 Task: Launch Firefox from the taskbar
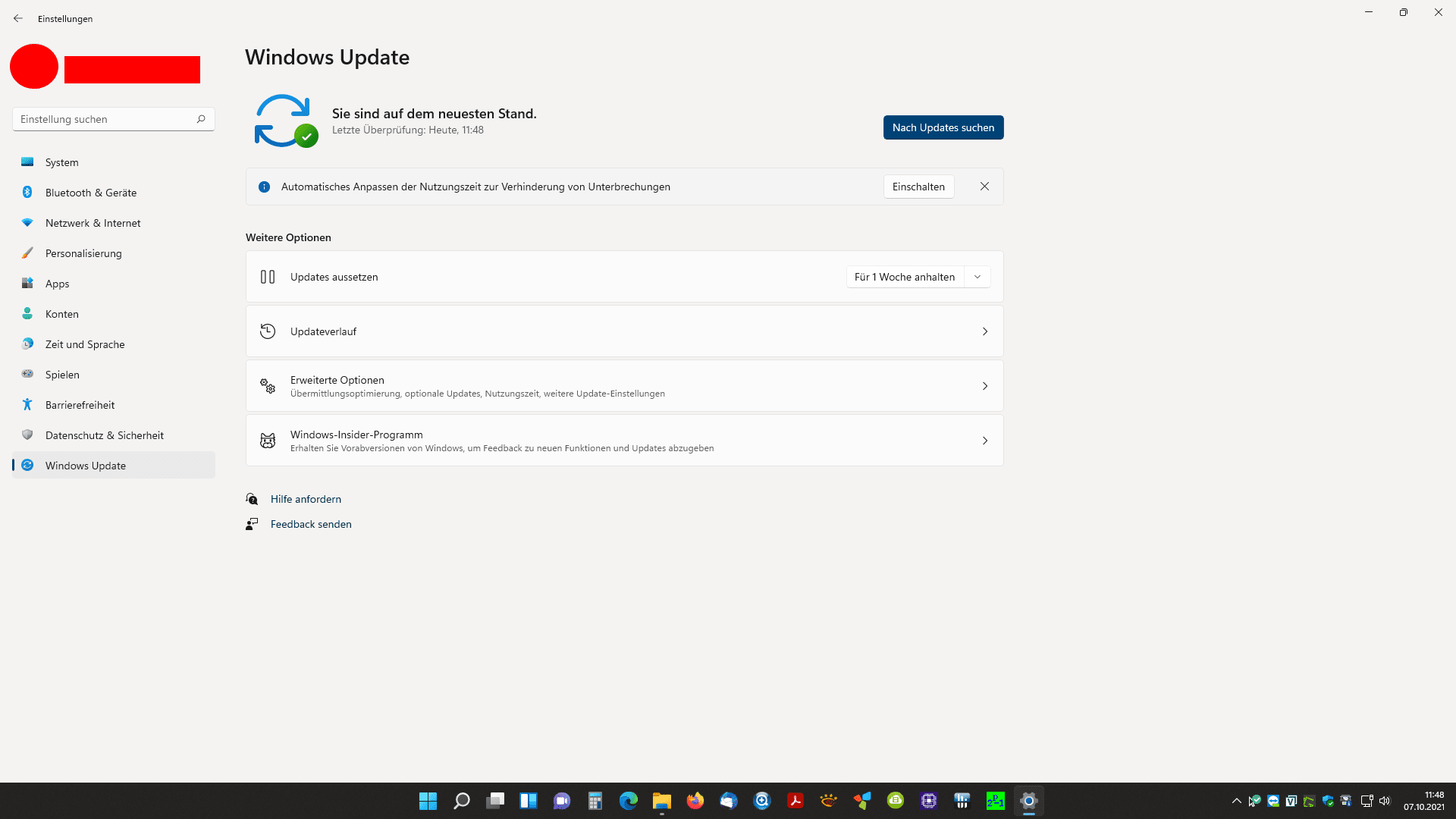click(695, 801)
